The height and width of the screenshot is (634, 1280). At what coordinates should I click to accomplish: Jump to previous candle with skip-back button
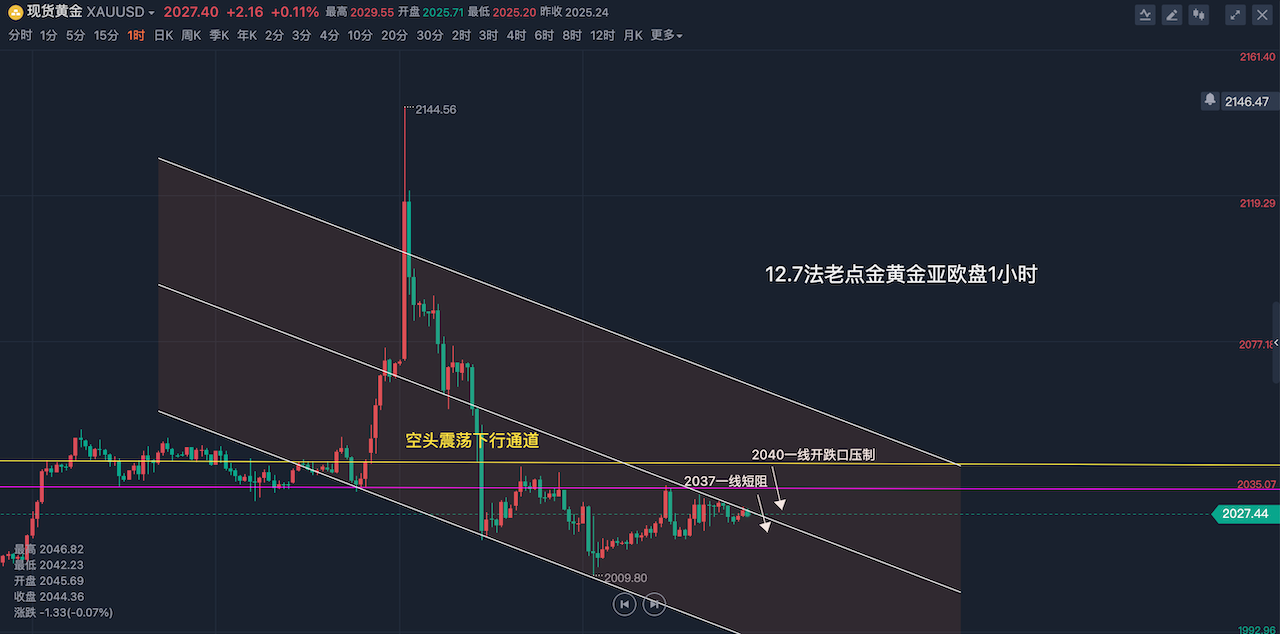(x=624, y=604)
